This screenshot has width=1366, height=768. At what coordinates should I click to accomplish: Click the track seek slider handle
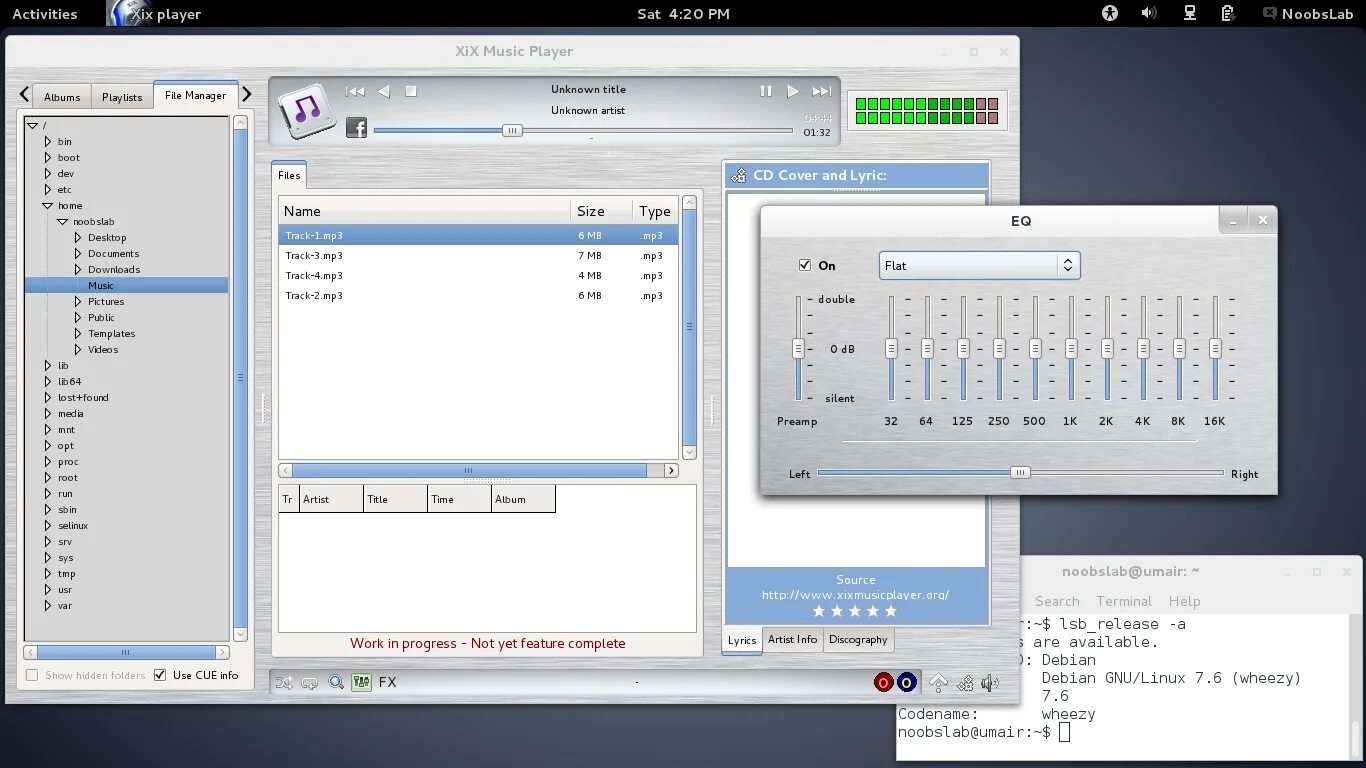point(512,130)
